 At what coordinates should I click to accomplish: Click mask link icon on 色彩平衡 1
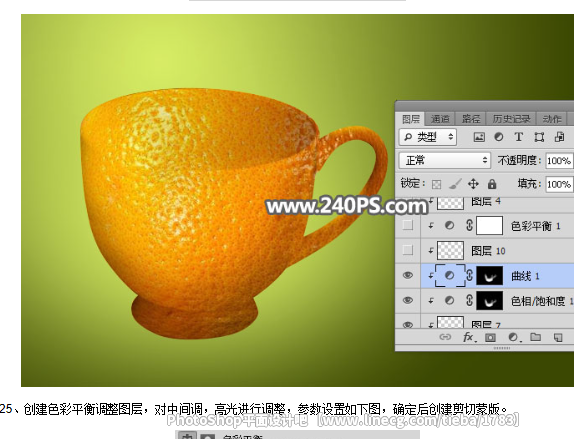[469, 225]
